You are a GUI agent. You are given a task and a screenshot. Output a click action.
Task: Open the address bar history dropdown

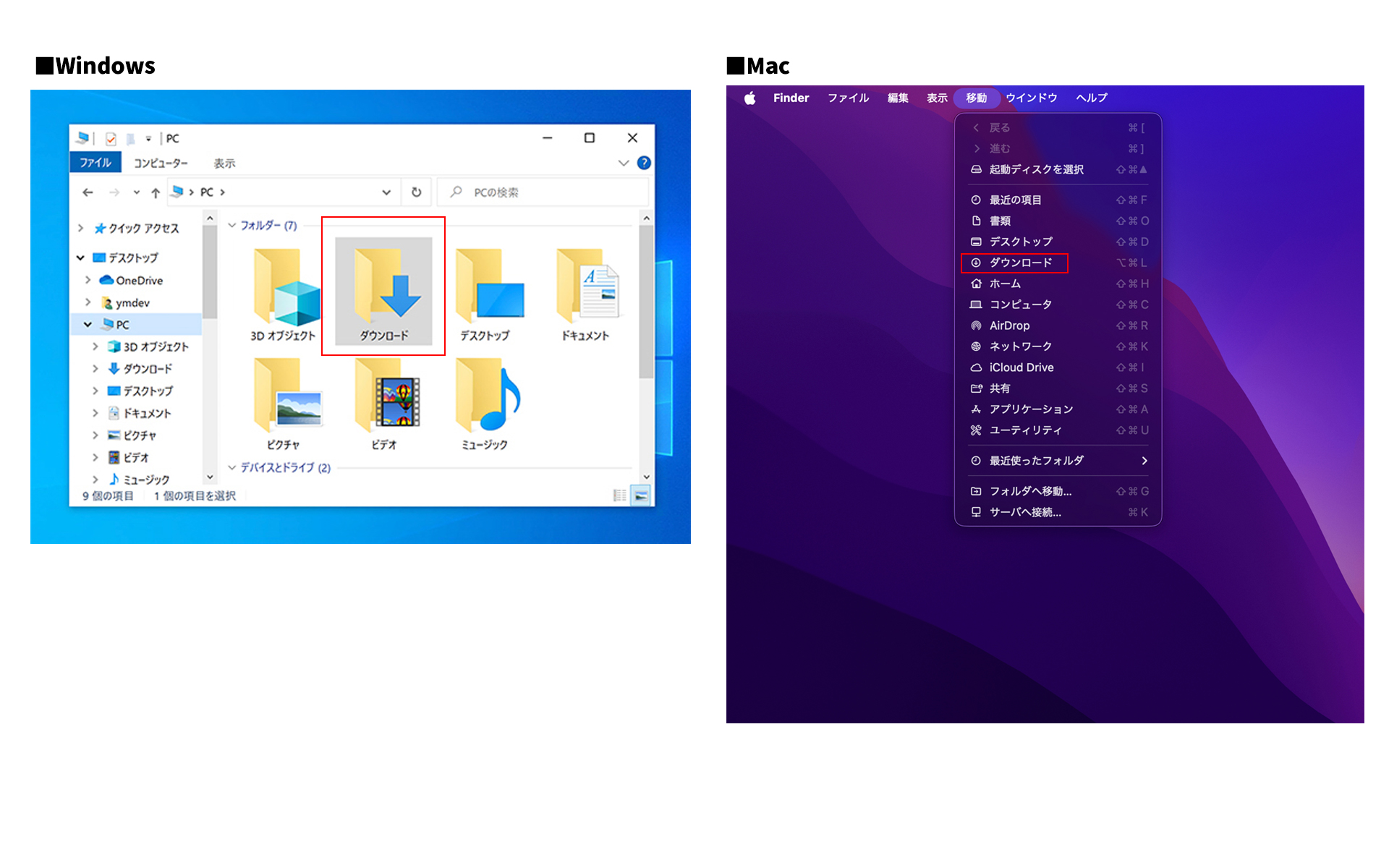386,192
